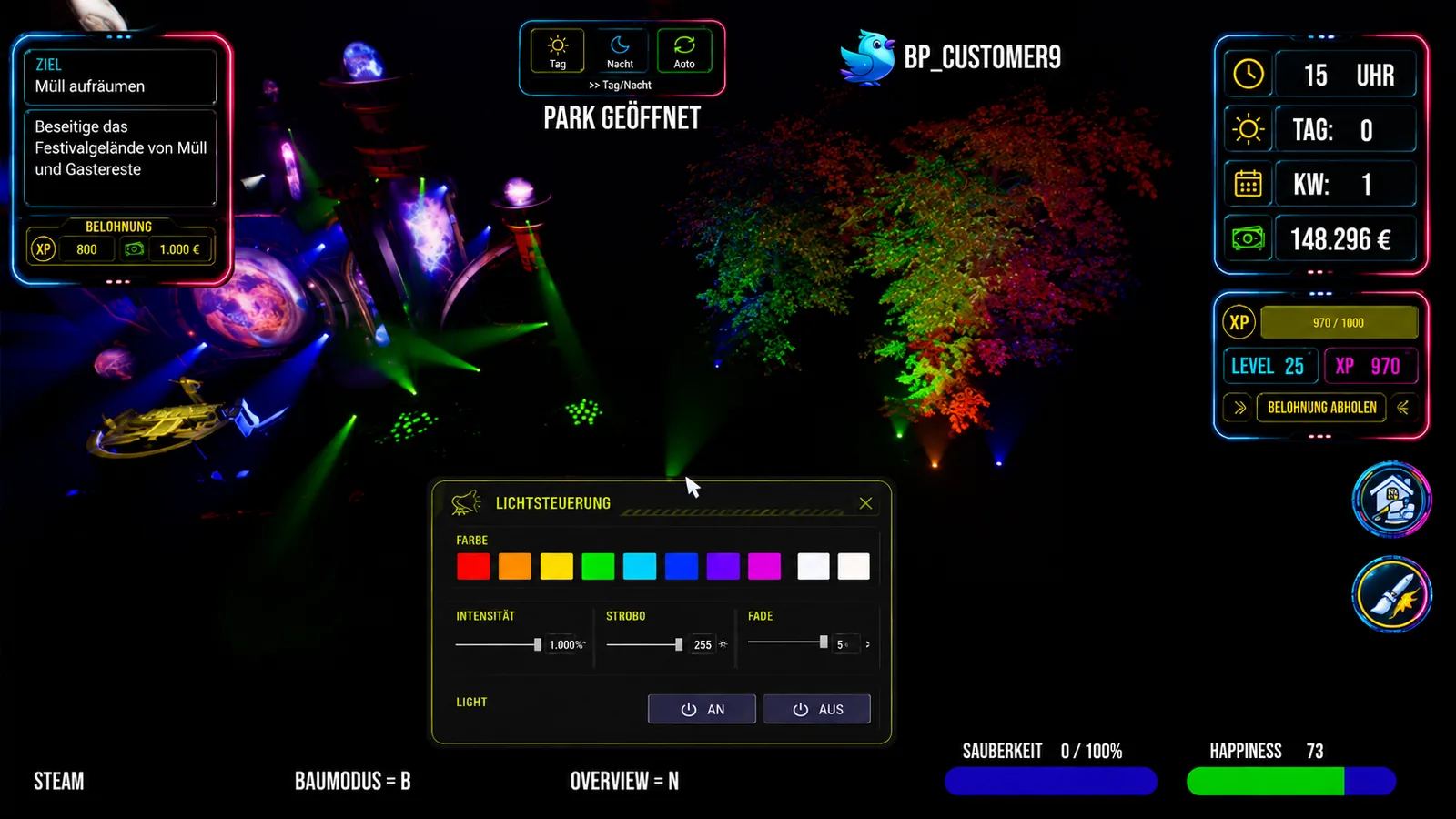
Task: Click the XP progress bar 970 / 1000
Action: [x=1339, y=322]
